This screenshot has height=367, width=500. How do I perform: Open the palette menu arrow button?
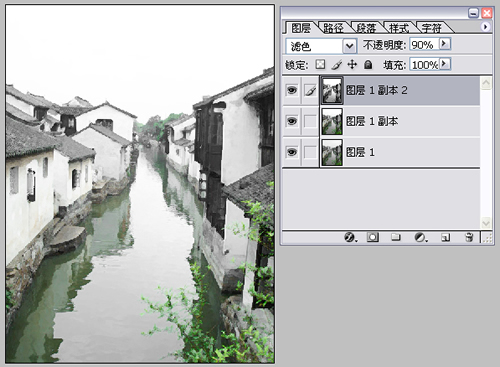click(x=485, y=27)
